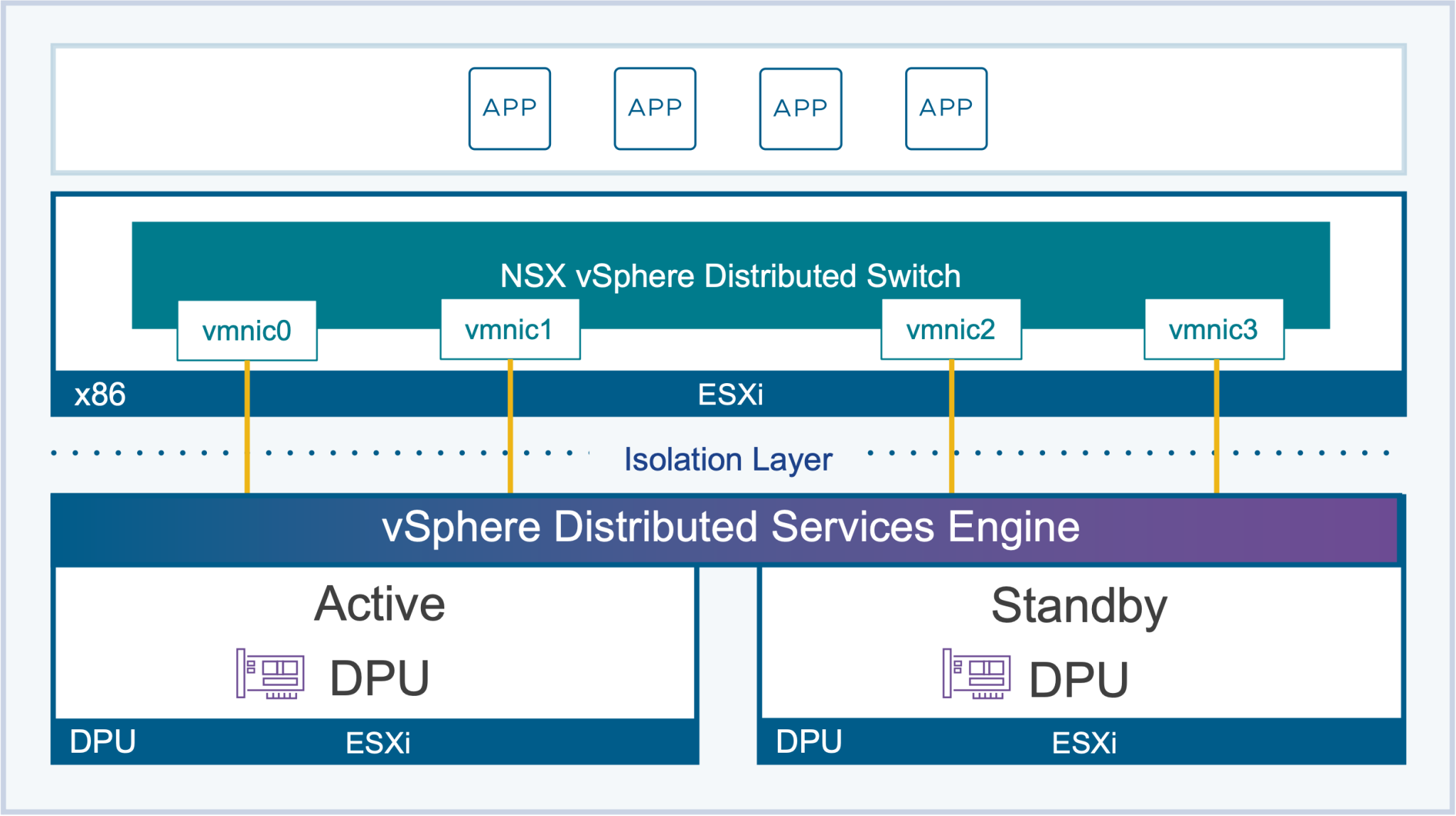Click the vmnic3 adapter box
Viewport: 1456px width, 816px height.
[x=1214, y=329]
